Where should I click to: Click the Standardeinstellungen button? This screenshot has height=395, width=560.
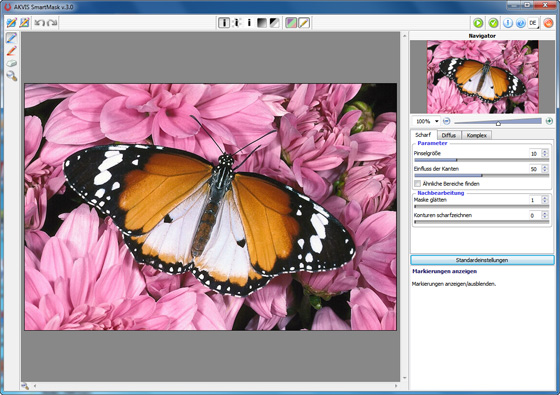[482, 260]
